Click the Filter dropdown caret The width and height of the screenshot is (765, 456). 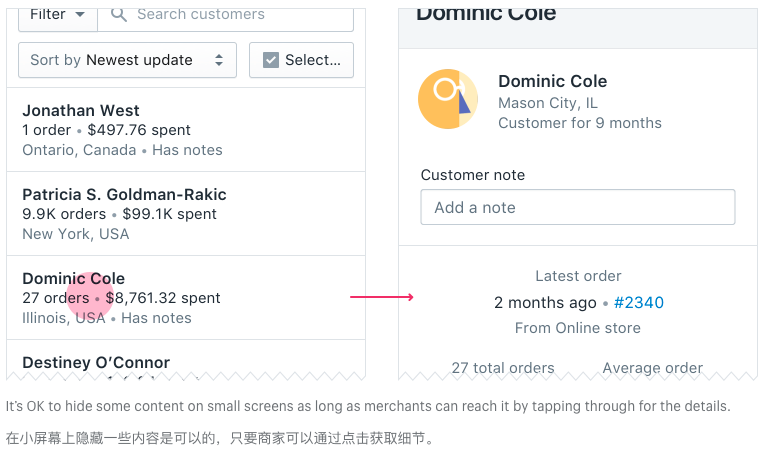tap(80, 15)
